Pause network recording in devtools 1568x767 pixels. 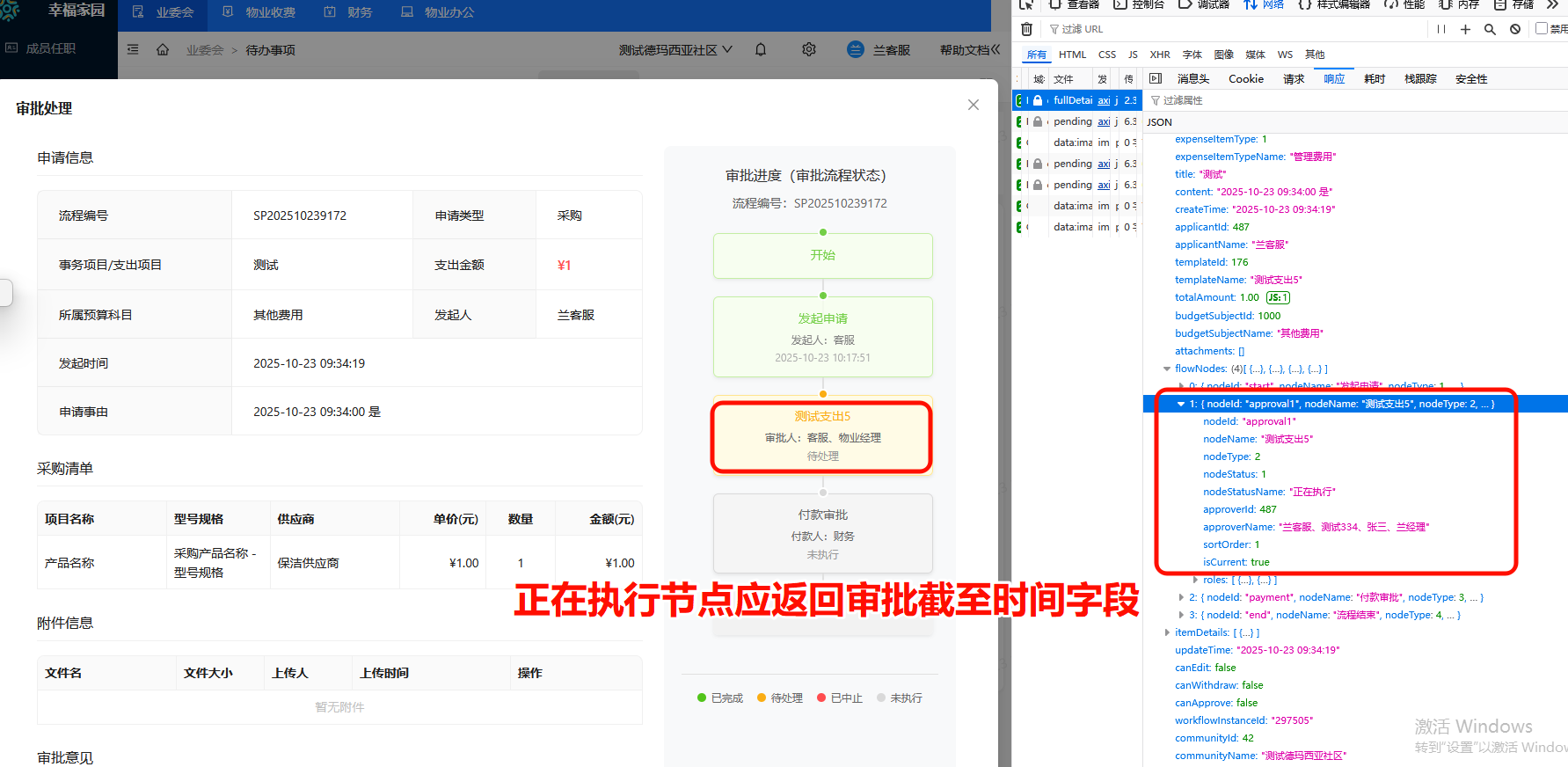(x=1441, y=29)
